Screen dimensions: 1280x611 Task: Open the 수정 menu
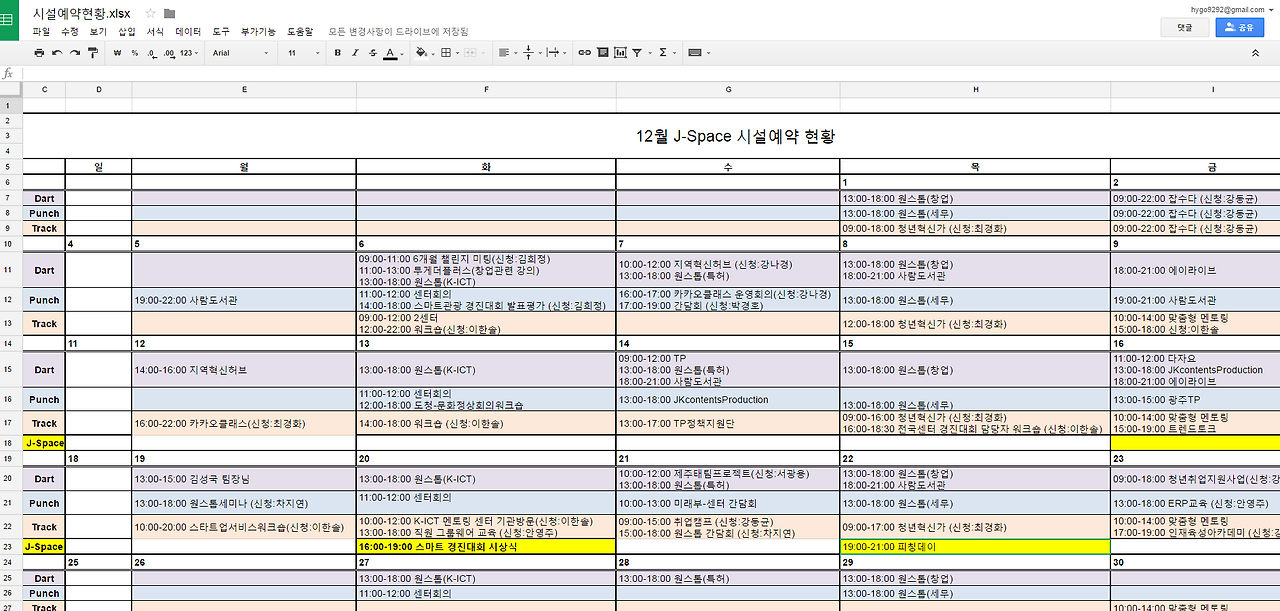pyautogui.click(x=69, y=32)
